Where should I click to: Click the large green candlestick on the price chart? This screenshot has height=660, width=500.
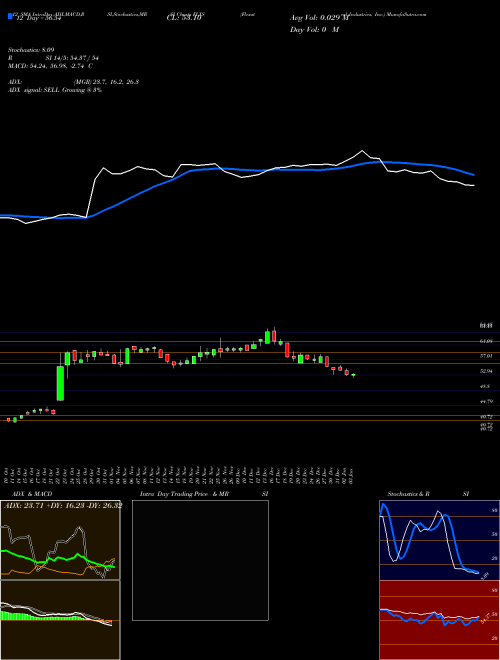60,383
